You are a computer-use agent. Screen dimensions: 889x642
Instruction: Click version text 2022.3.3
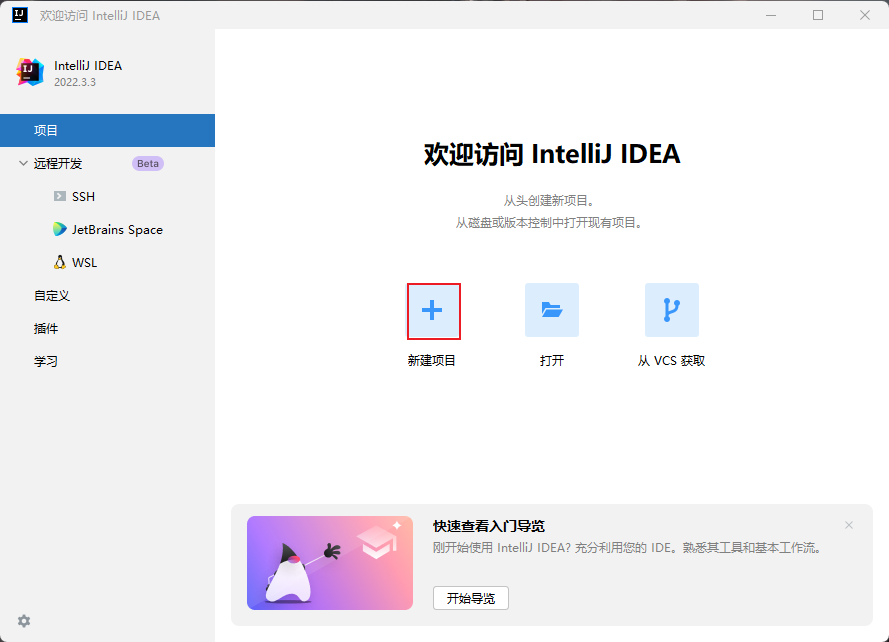(x=75, y=82)
